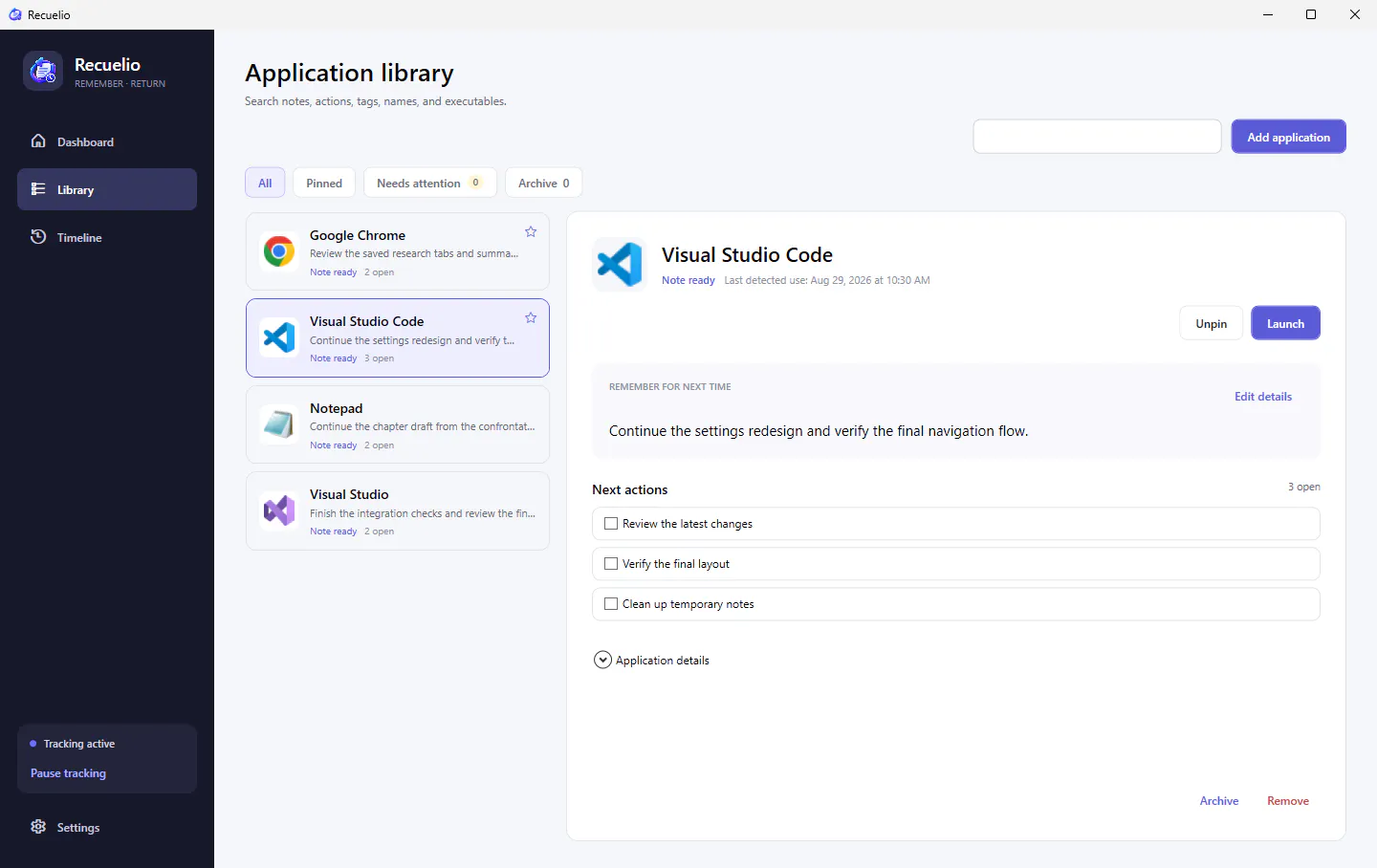Launch Visual Studio Code
Viewport: 1377px width, 868px height.
[x=1285, y=323]
